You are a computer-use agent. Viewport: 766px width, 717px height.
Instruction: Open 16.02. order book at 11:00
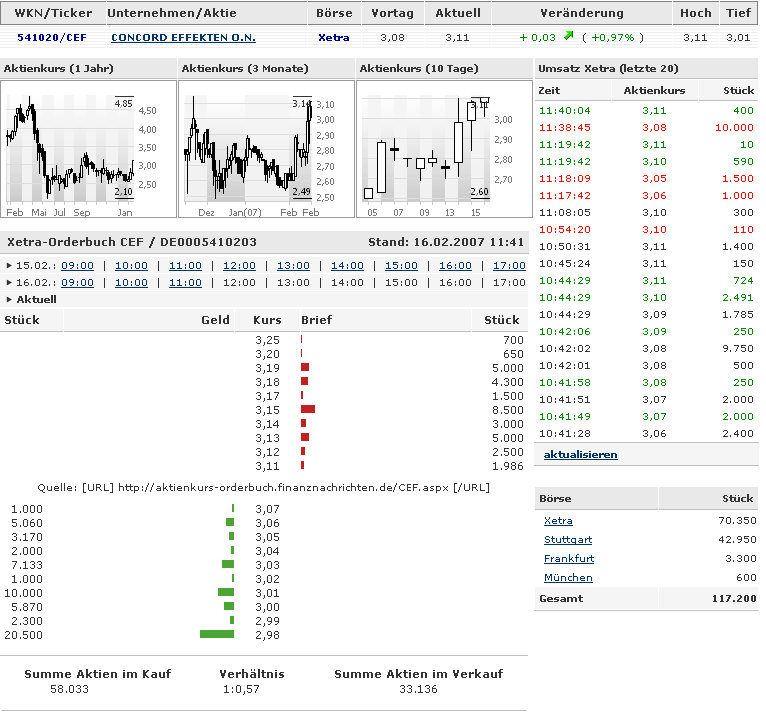pos(185,283)
